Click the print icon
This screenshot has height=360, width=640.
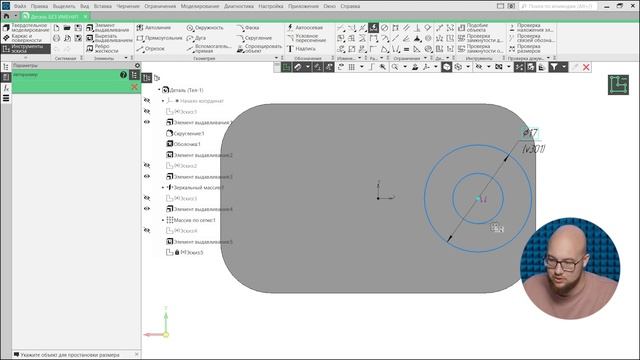click(56, 38)
